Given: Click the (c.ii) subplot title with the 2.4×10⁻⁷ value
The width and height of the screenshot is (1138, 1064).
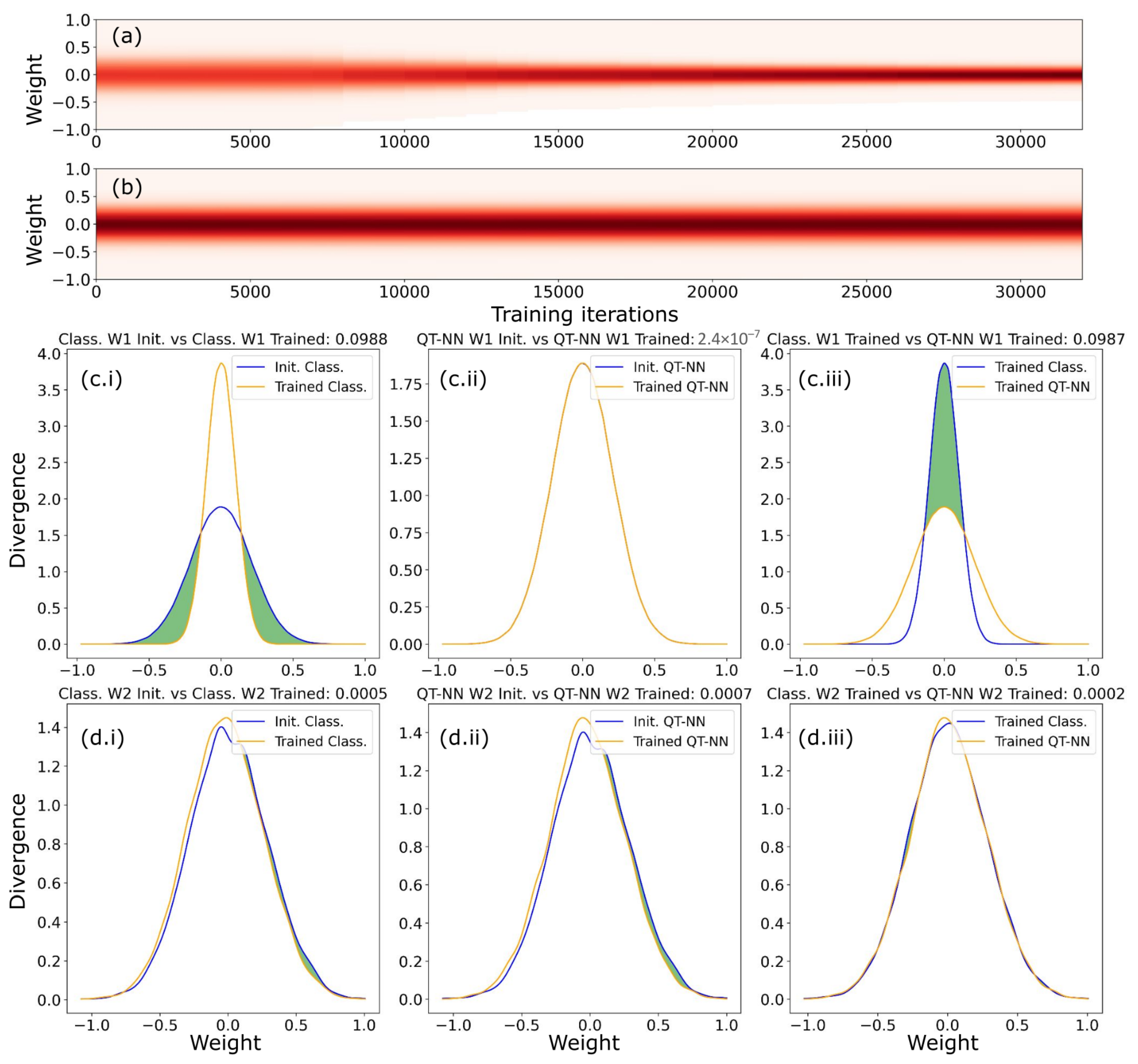Looking at the screenshot, I should [588, 339].
